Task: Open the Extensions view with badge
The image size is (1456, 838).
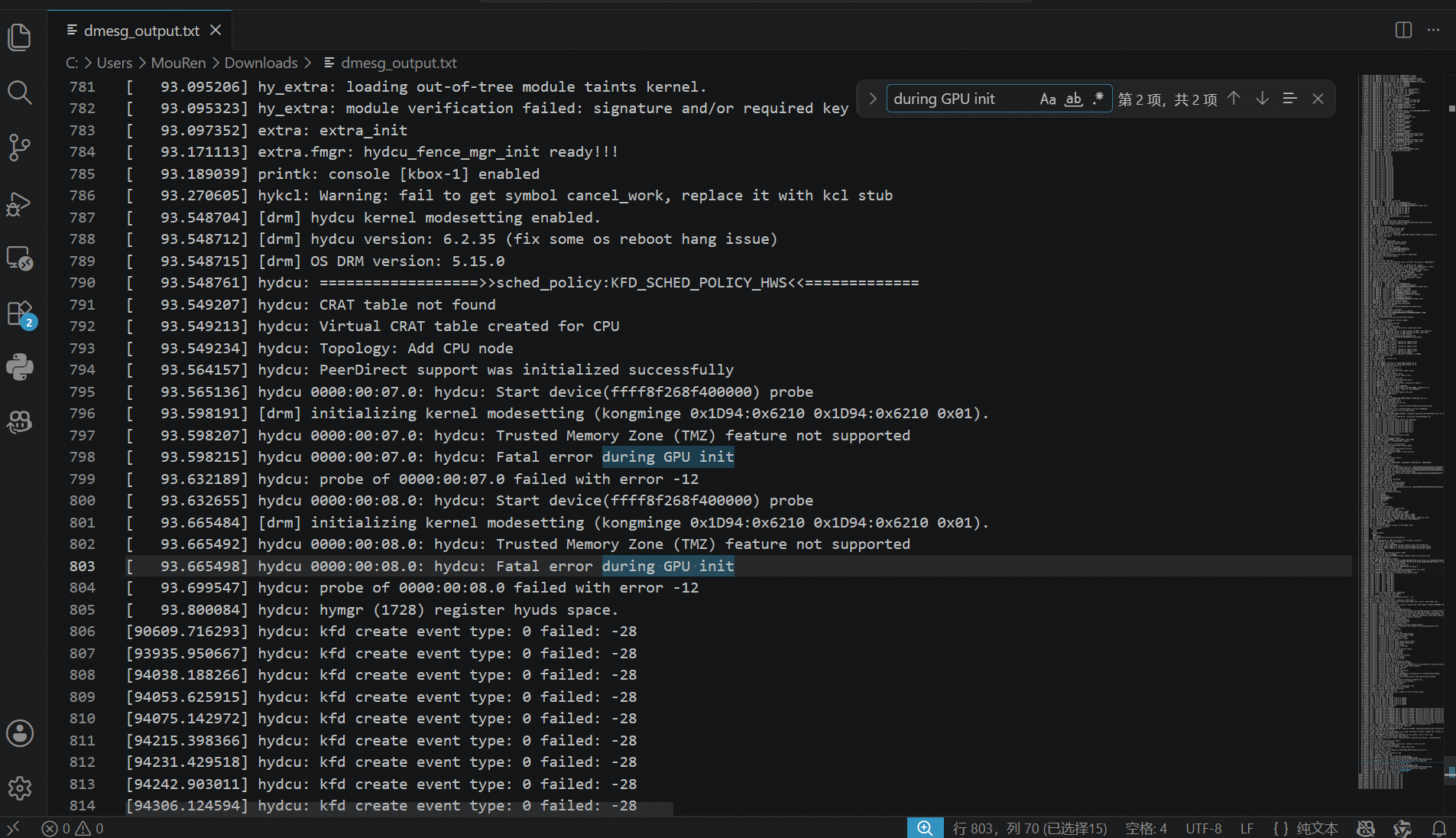Action: 20,313
